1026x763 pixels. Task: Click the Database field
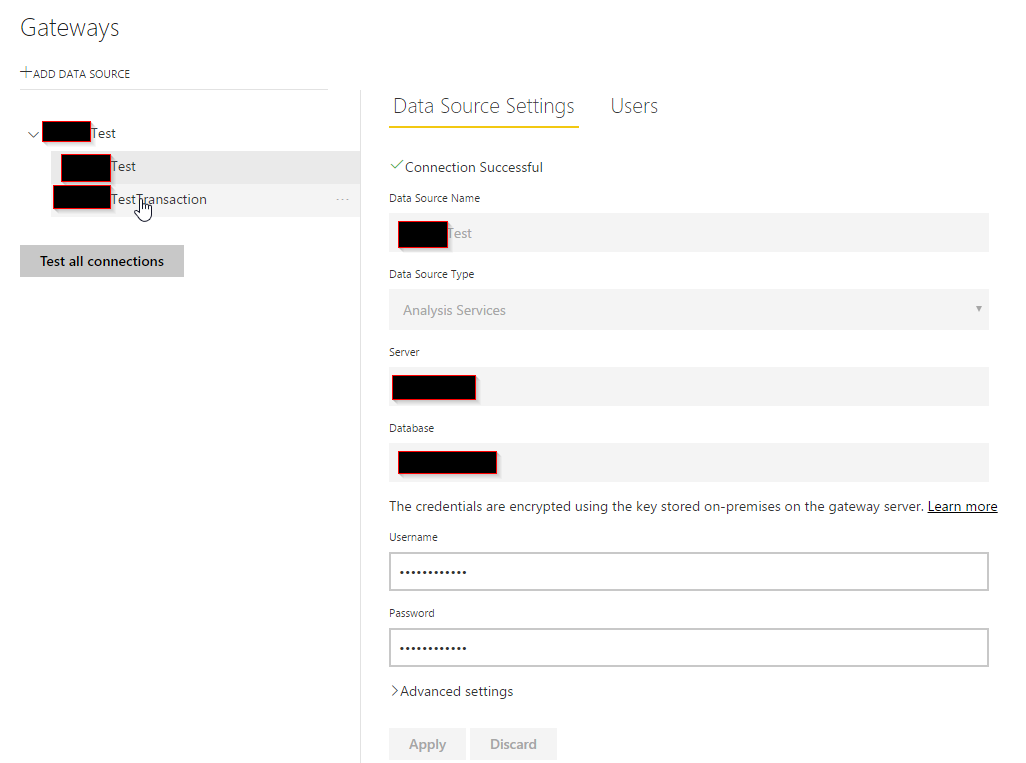tap(688, 463)
